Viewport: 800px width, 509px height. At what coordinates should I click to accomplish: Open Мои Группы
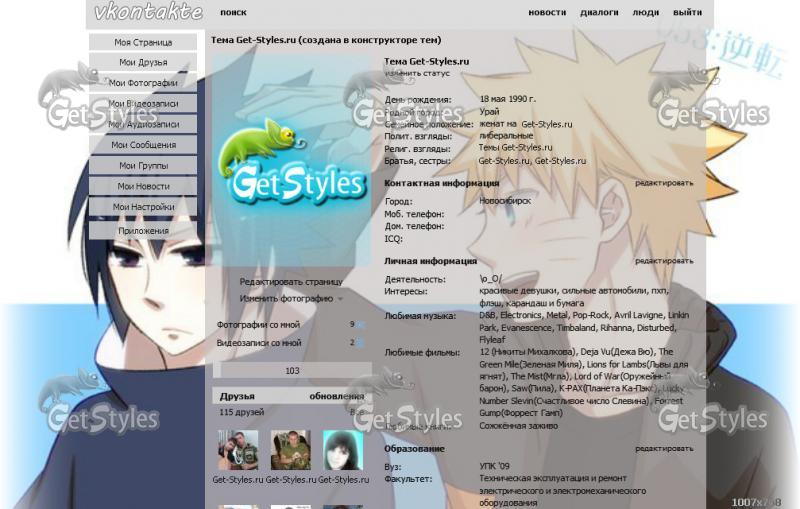tap(143, 166)
